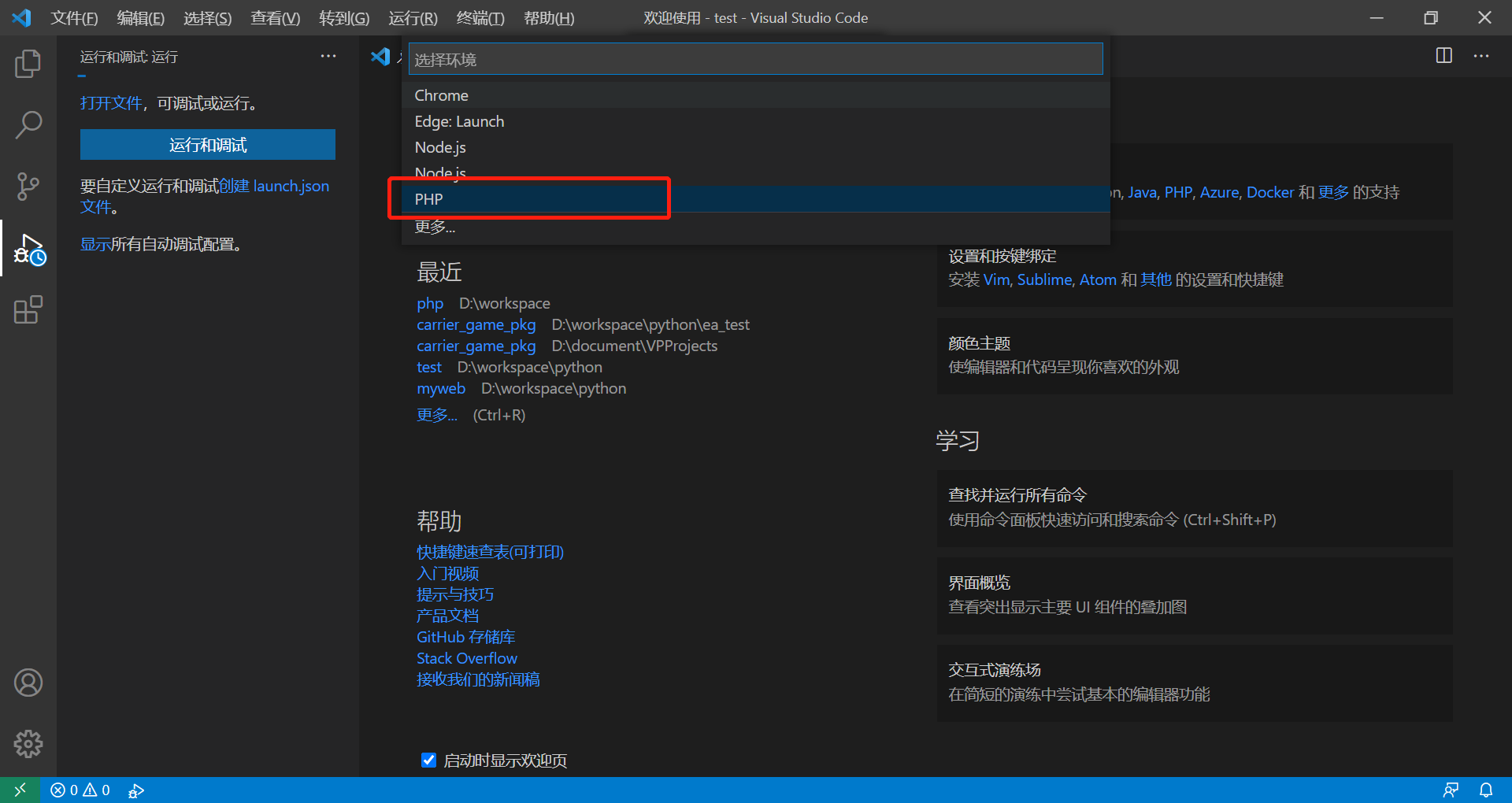This screenshot has width=1512, height=803.
Task: Click the 运行和调试: 运行 panel header
Action: tap(129, 57)
